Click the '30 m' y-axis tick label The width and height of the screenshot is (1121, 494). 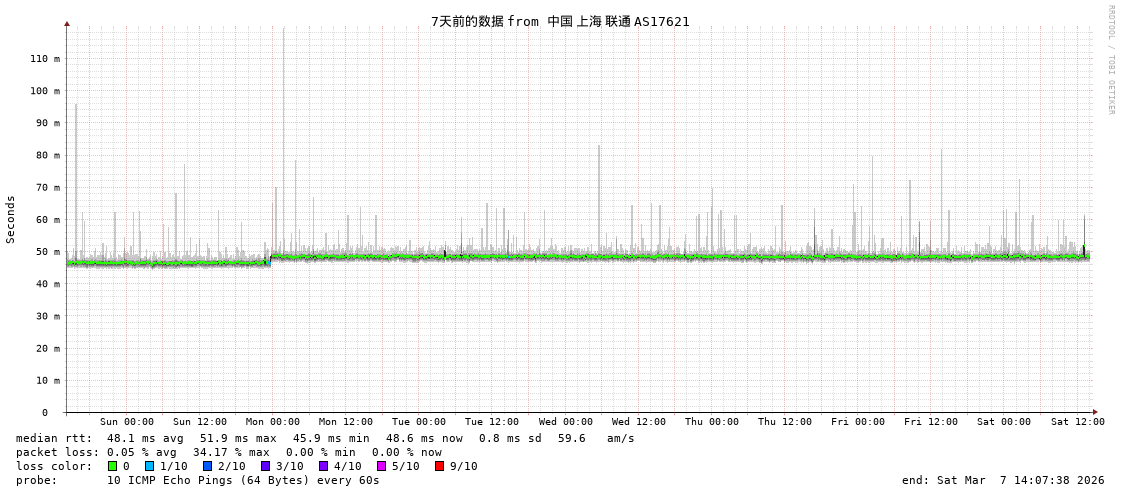[48, 316]
